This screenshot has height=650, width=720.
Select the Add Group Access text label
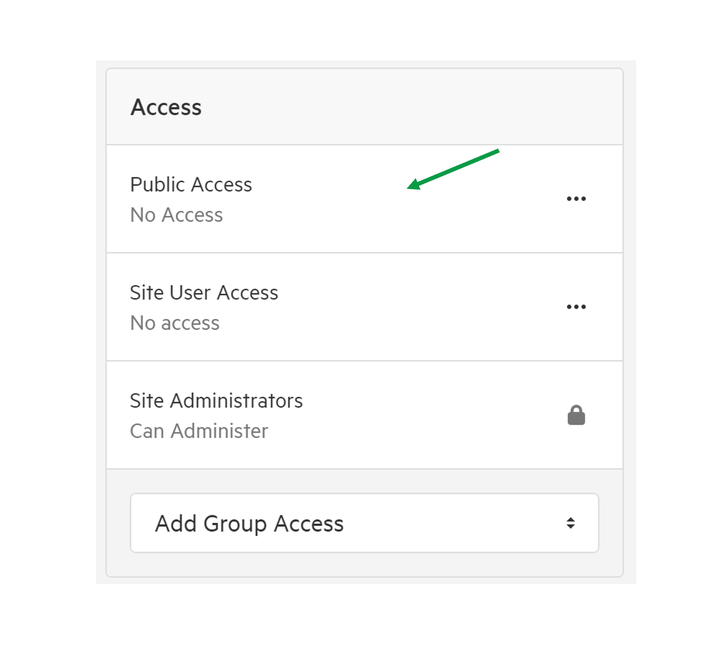pos(249,524)
